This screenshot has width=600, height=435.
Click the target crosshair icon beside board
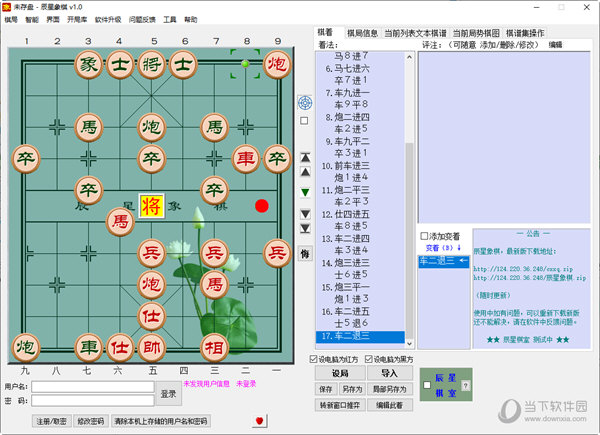click(x=305, y=103)
